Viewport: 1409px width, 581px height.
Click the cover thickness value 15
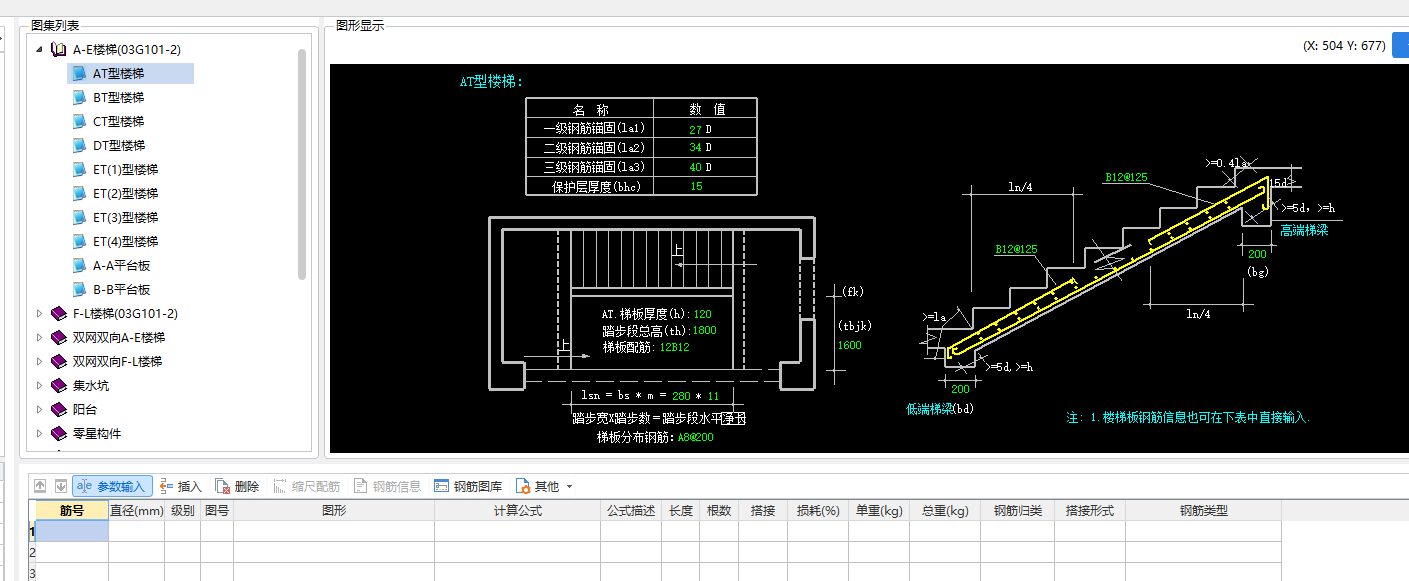click(x=696, y=186)
